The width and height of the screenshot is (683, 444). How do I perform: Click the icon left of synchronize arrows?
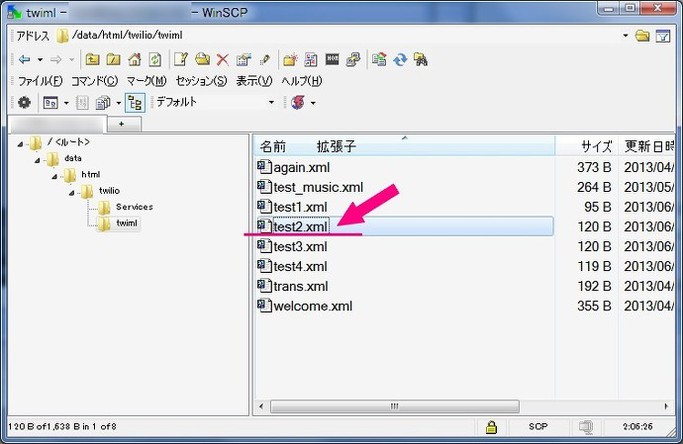[379, 59]
